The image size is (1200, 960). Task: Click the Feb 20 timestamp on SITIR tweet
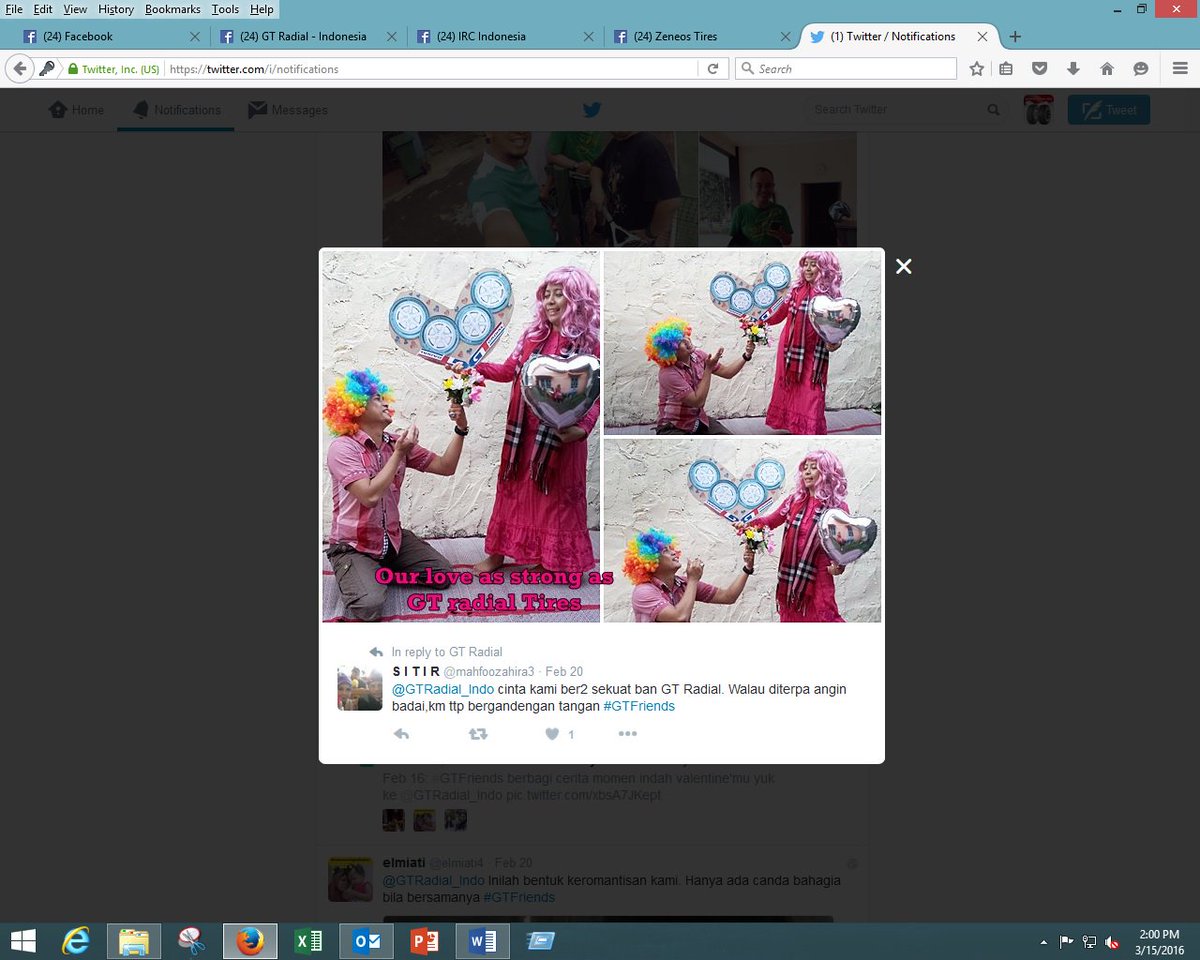click(564, 672)
